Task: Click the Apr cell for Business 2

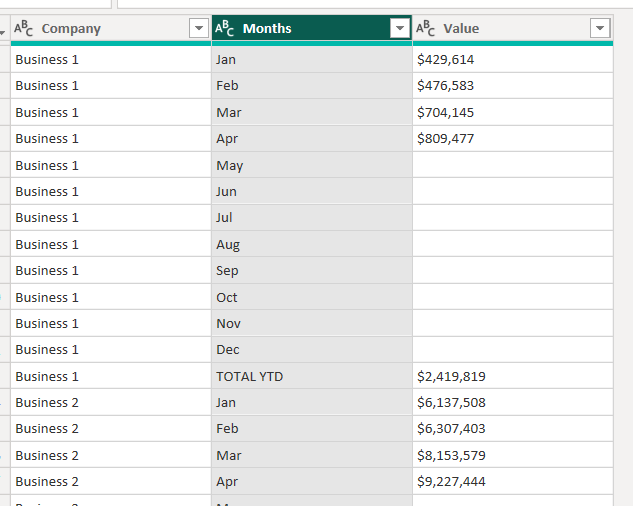Action: pyautogui.click(x=312, y=481)
